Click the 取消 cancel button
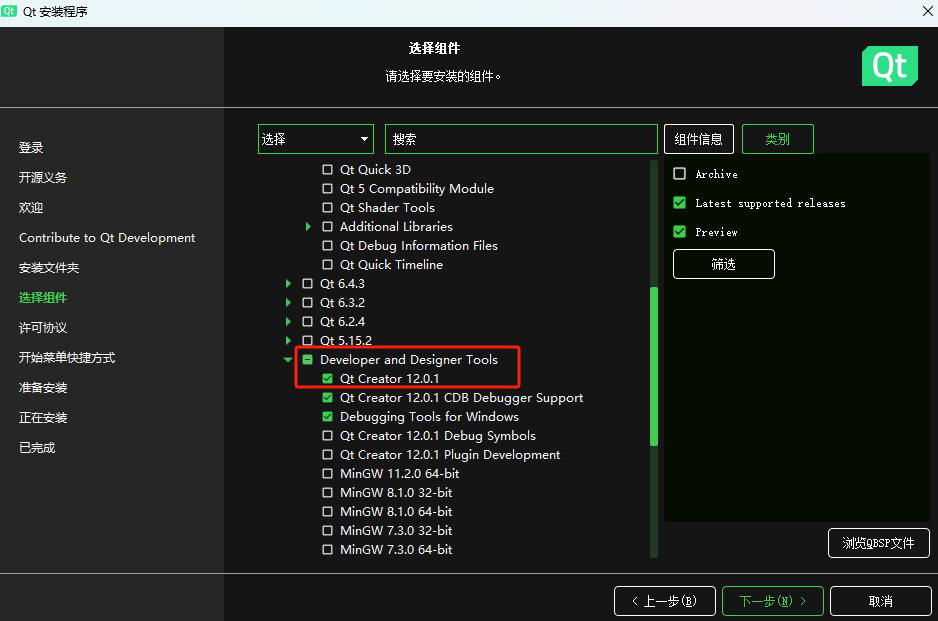 tap(881, 601)
